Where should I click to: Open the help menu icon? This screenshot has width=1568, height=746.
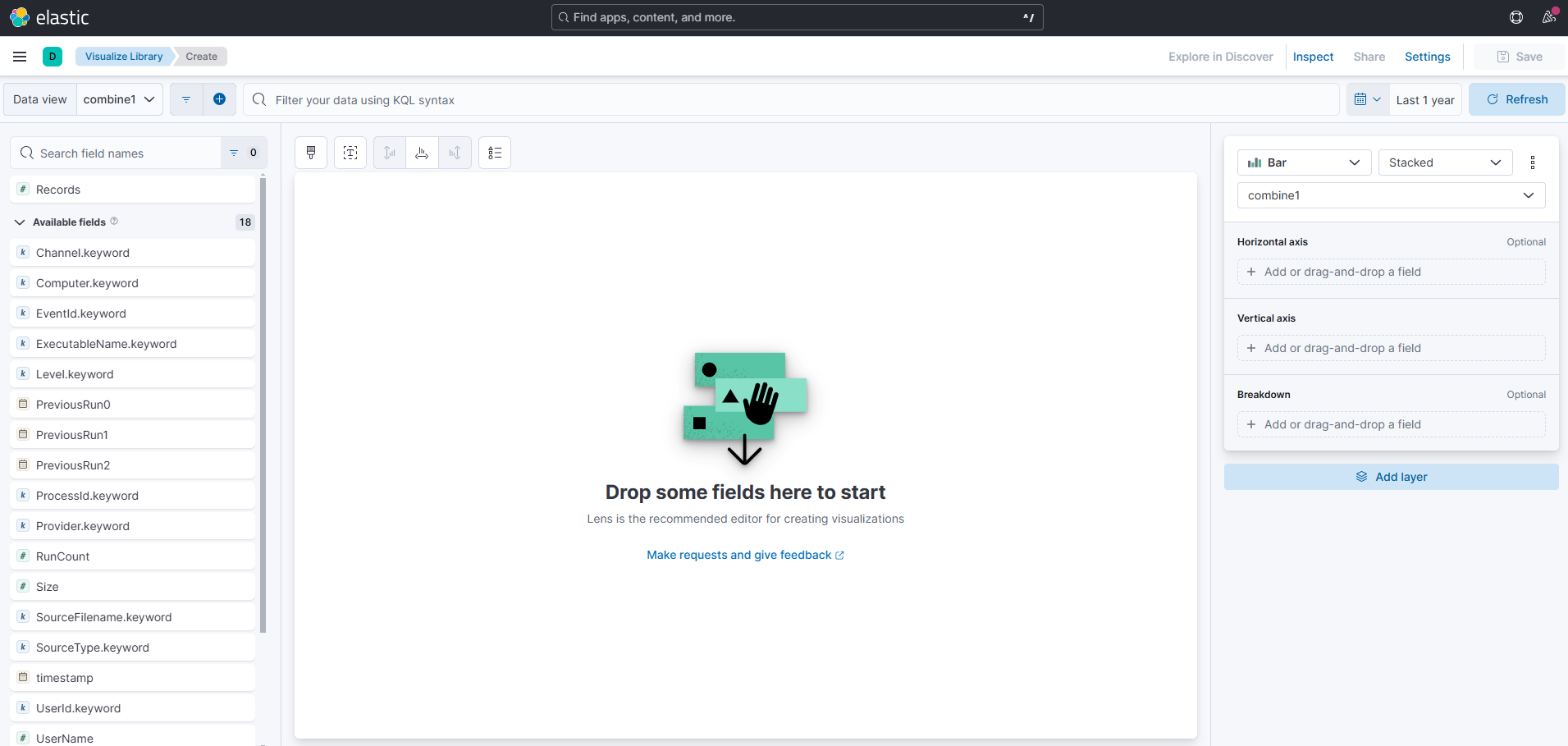pyautogui.click(x=1516, y=17)
